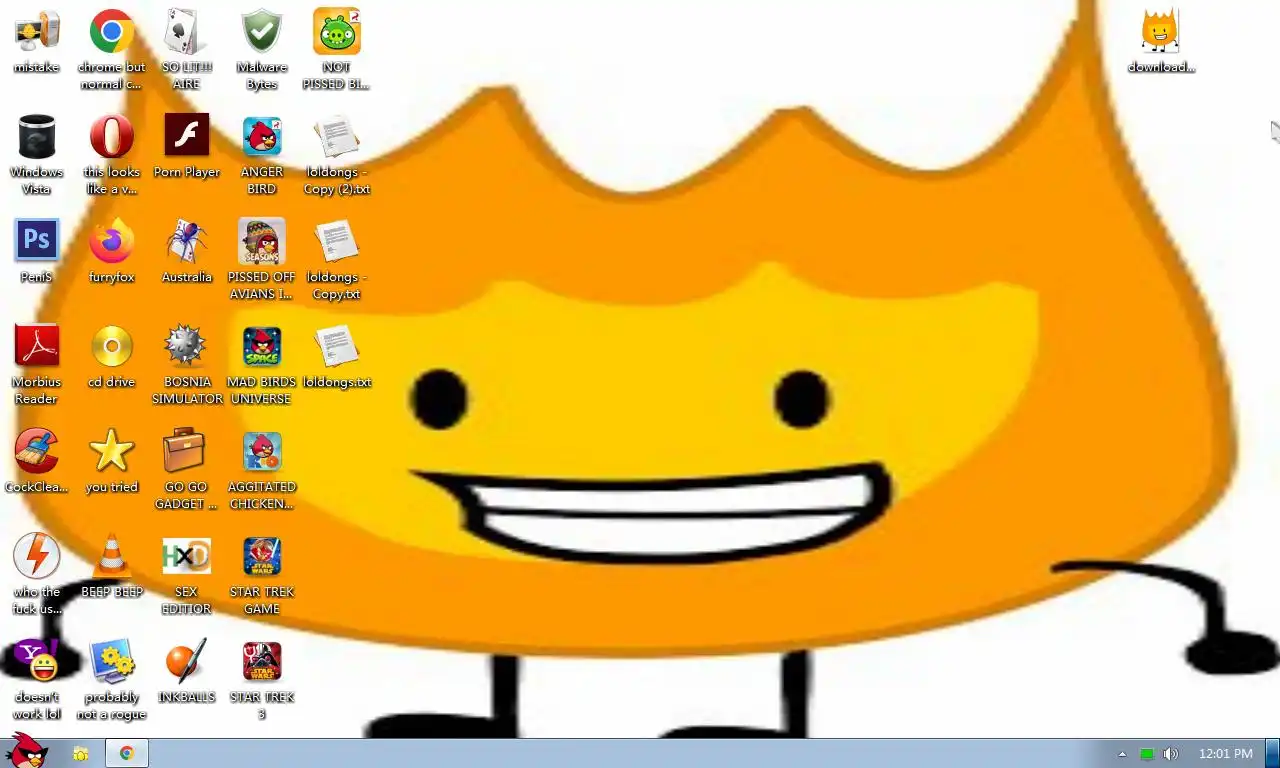Click the 'CockClea...' cleaner icon

pyautogui.click(x=37, y=462)
